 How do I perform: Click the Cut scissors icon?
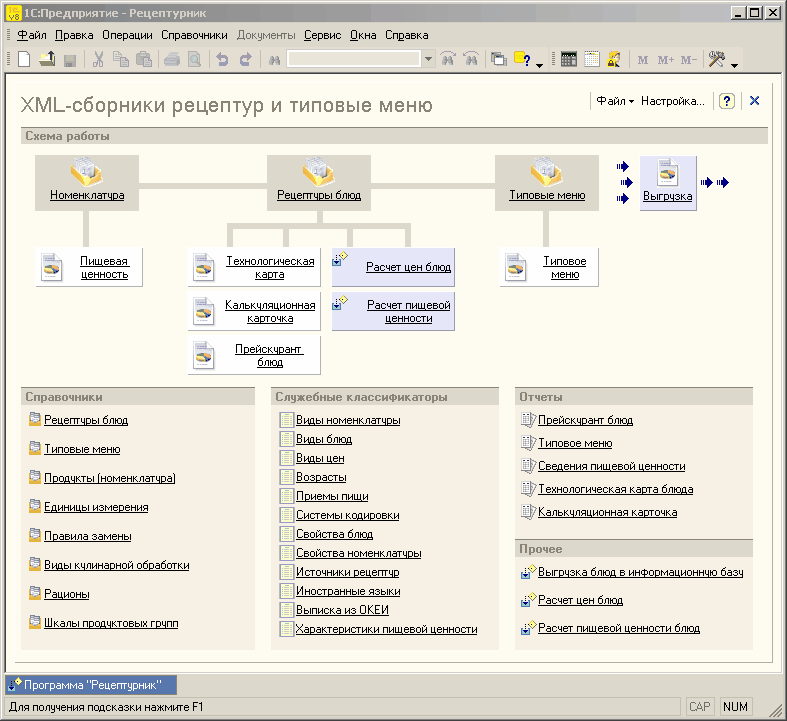click(98, 59)
